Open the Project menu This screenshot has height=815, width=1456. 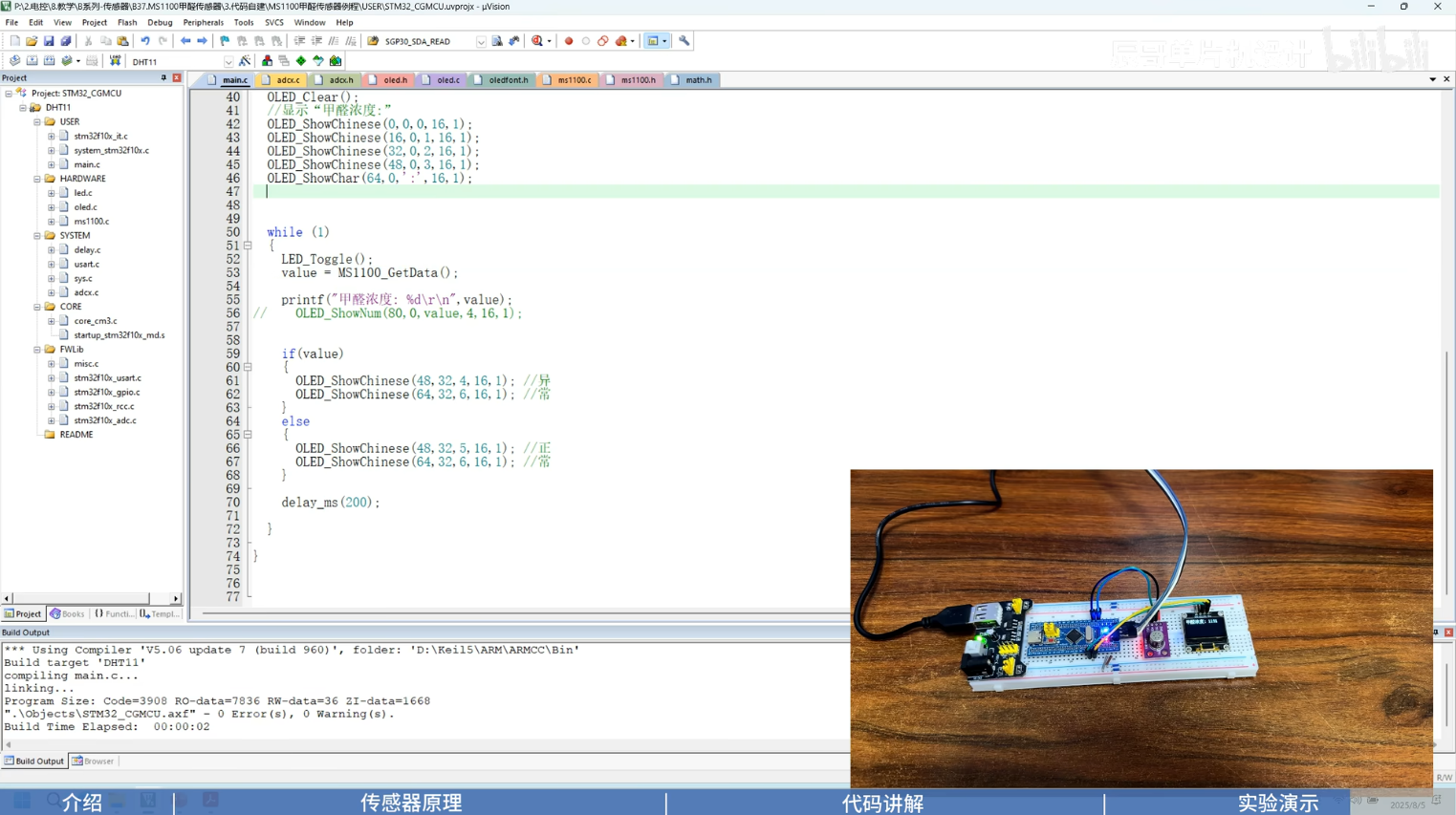pyautogui.click(x=95, y=22)
